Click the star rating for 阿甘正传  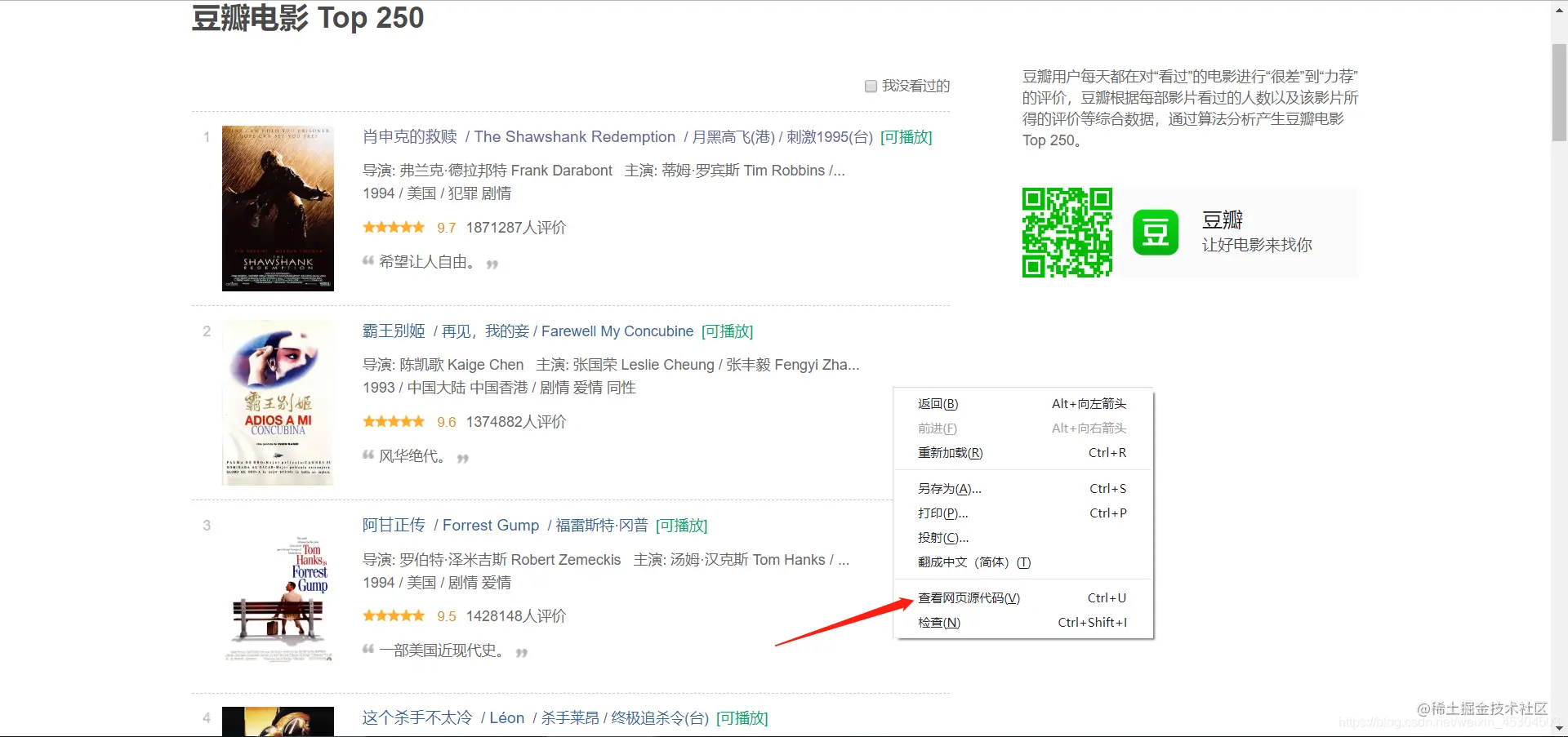[x=394, y=615]
